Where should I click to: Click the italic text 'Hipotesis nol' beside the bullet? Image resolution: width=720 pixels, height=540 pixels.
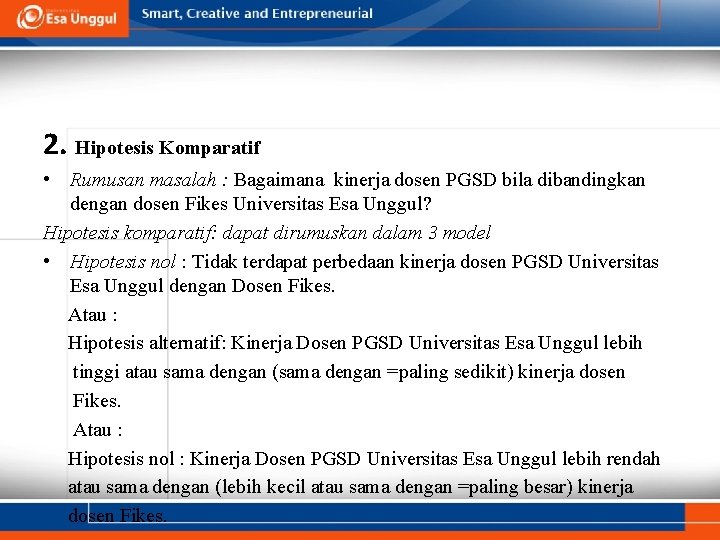[123, 262]
